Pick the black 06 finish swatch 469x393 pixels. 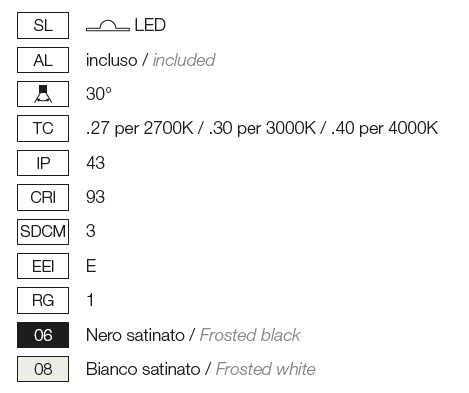coord(43,335)
